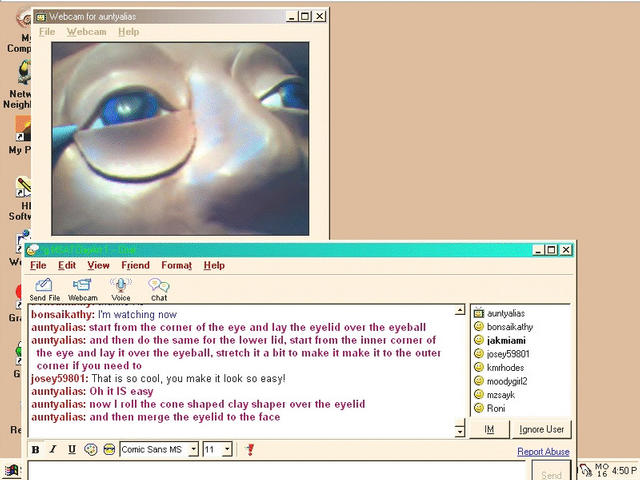Maximize the Webcam for auntyalias window
This screenshot has height=480, width=640.
pyautogui.click(x=304, y=16)
